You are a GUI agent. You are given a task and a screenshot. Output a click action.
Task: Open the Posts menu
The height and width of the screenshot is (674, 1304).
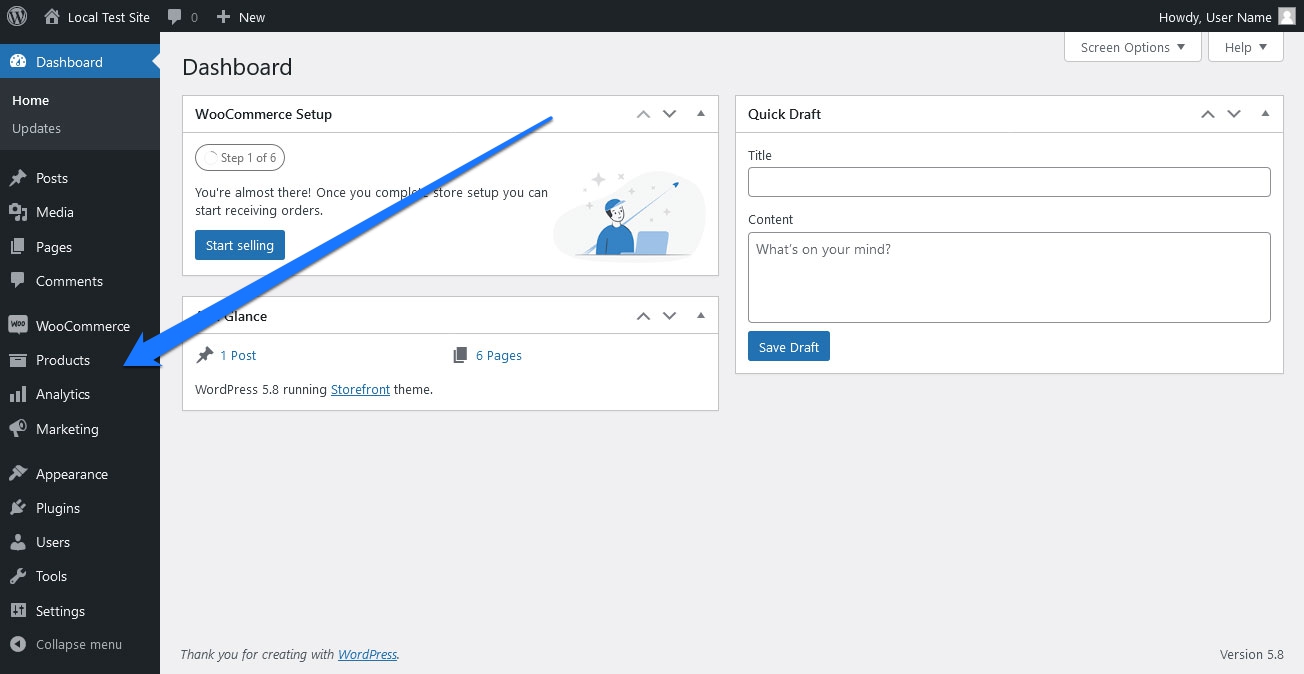[x=80, y=178]
